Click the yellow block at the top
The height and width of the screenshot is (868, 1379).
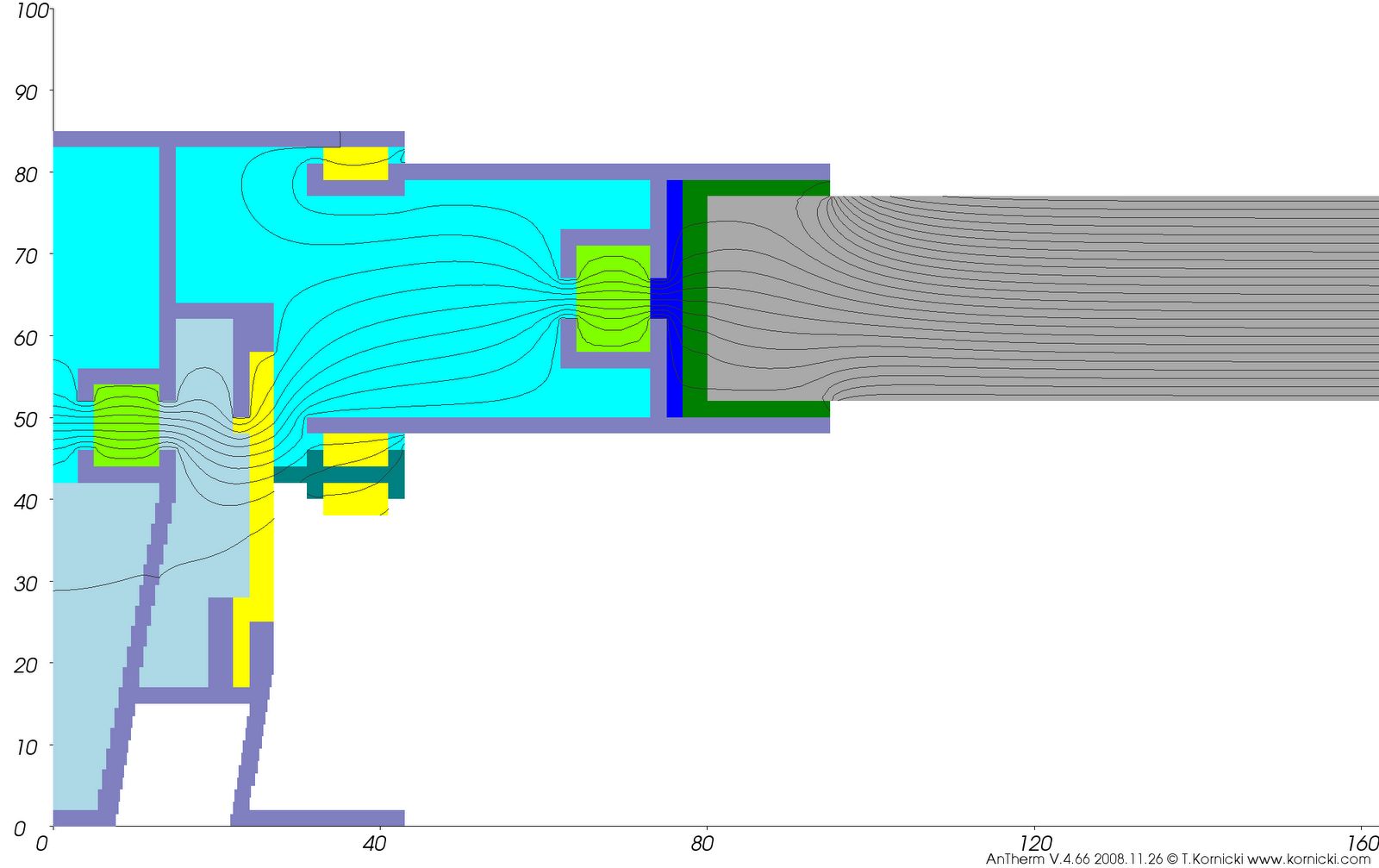pyautogui.click(x=355, y=163)
